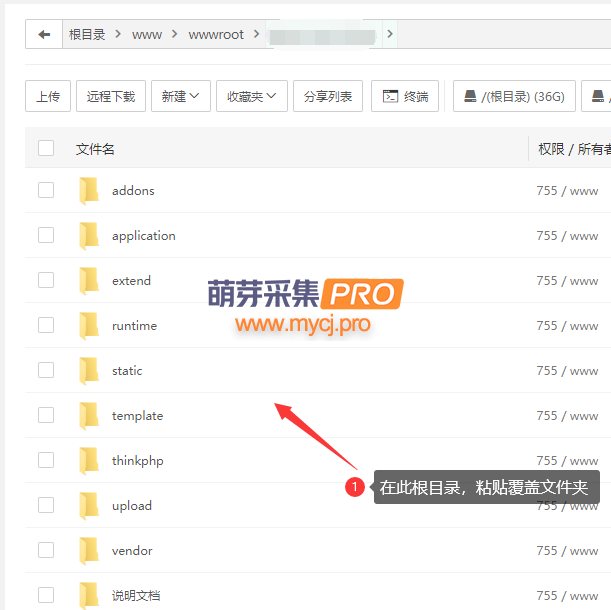Navigate to www in the breadcrumb
611x610 pixels.
pos(147,34)
